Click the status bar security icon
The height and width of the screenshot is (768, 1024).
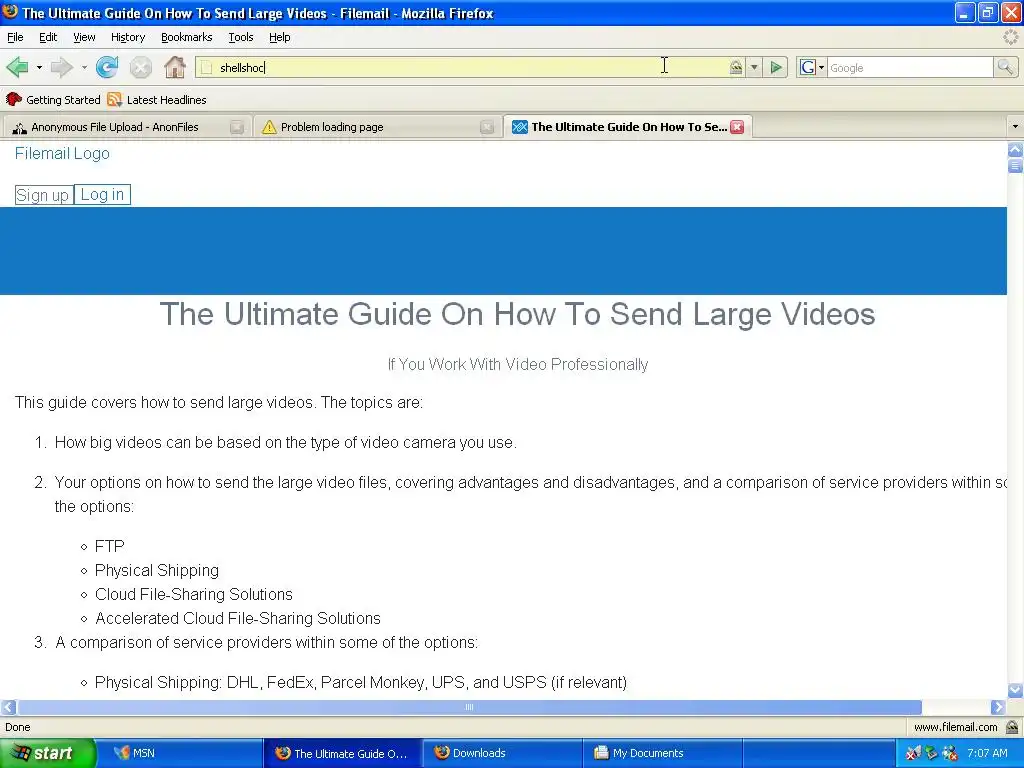tap(1012, 727)
